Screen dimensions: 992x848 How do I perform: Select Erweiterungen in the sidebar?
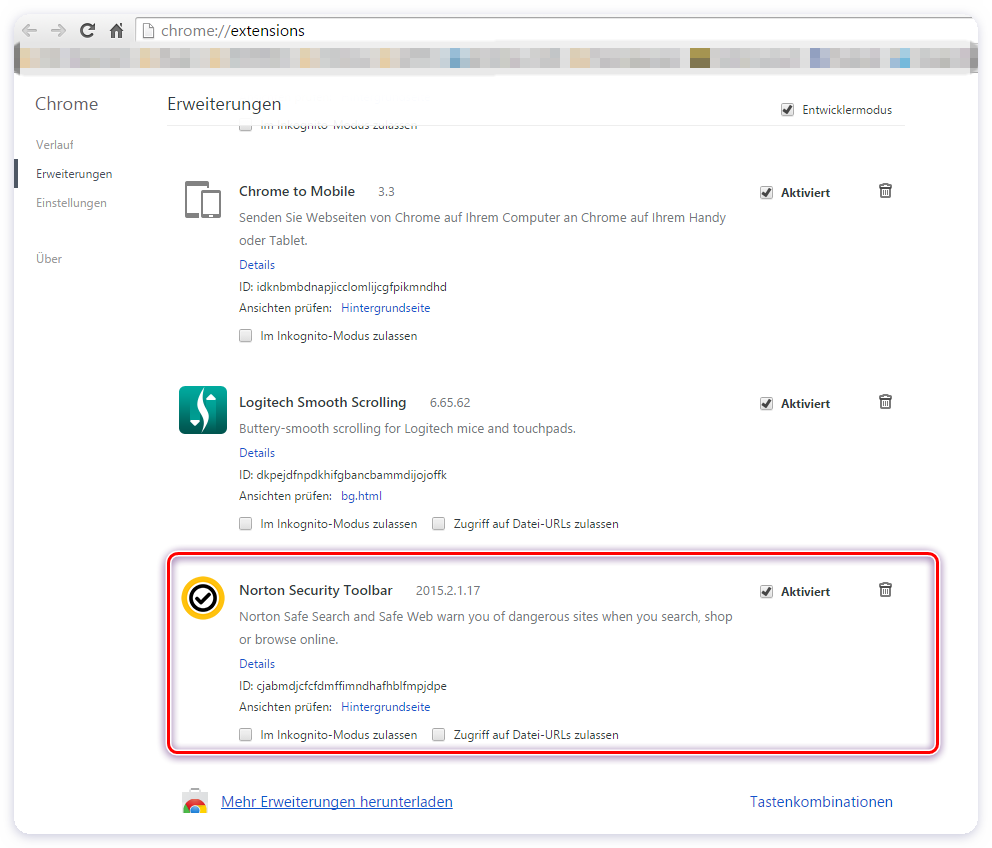tap(74, 173)
